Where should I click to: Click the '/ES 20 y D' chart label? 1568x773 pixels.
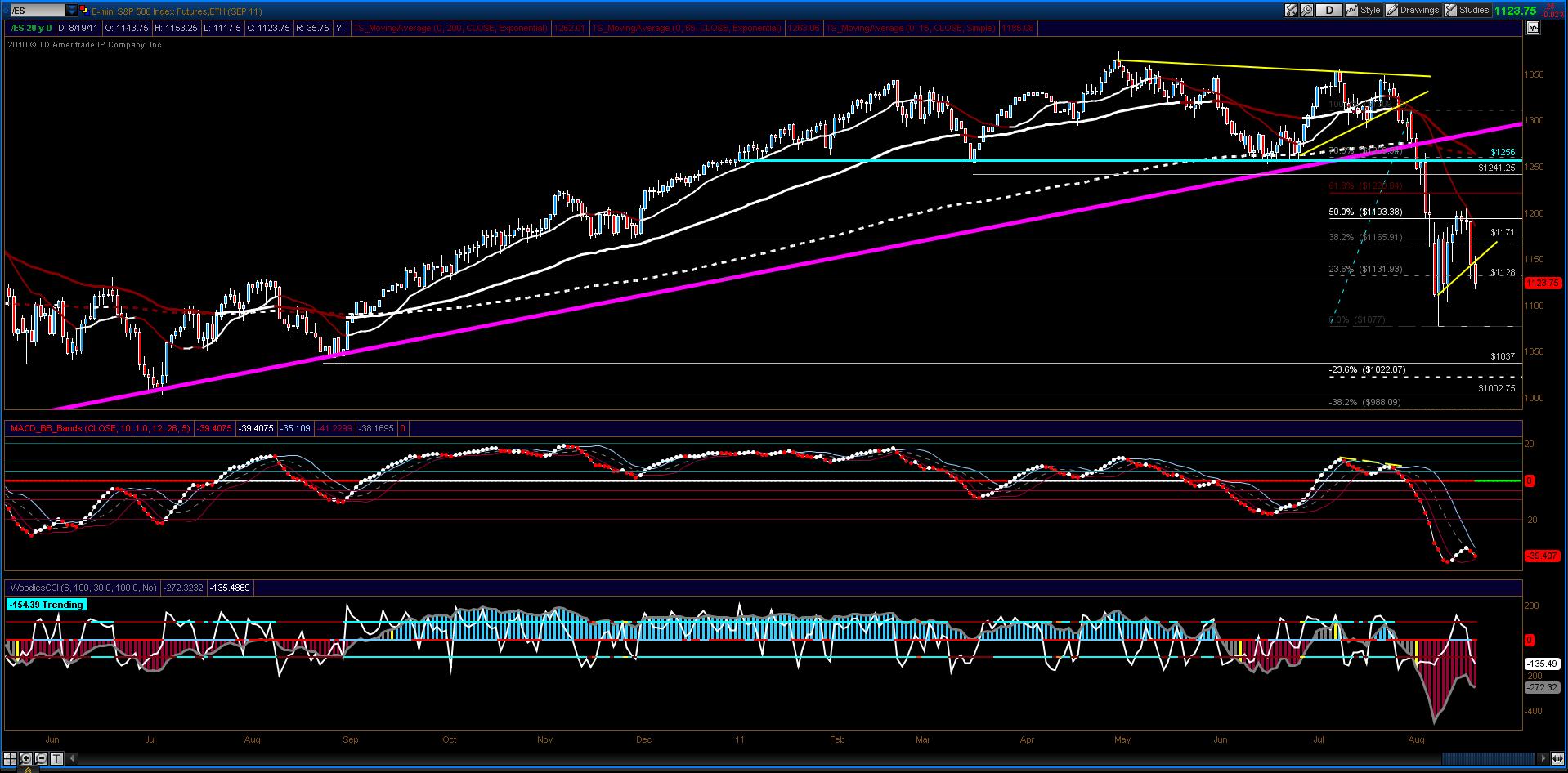31,28
